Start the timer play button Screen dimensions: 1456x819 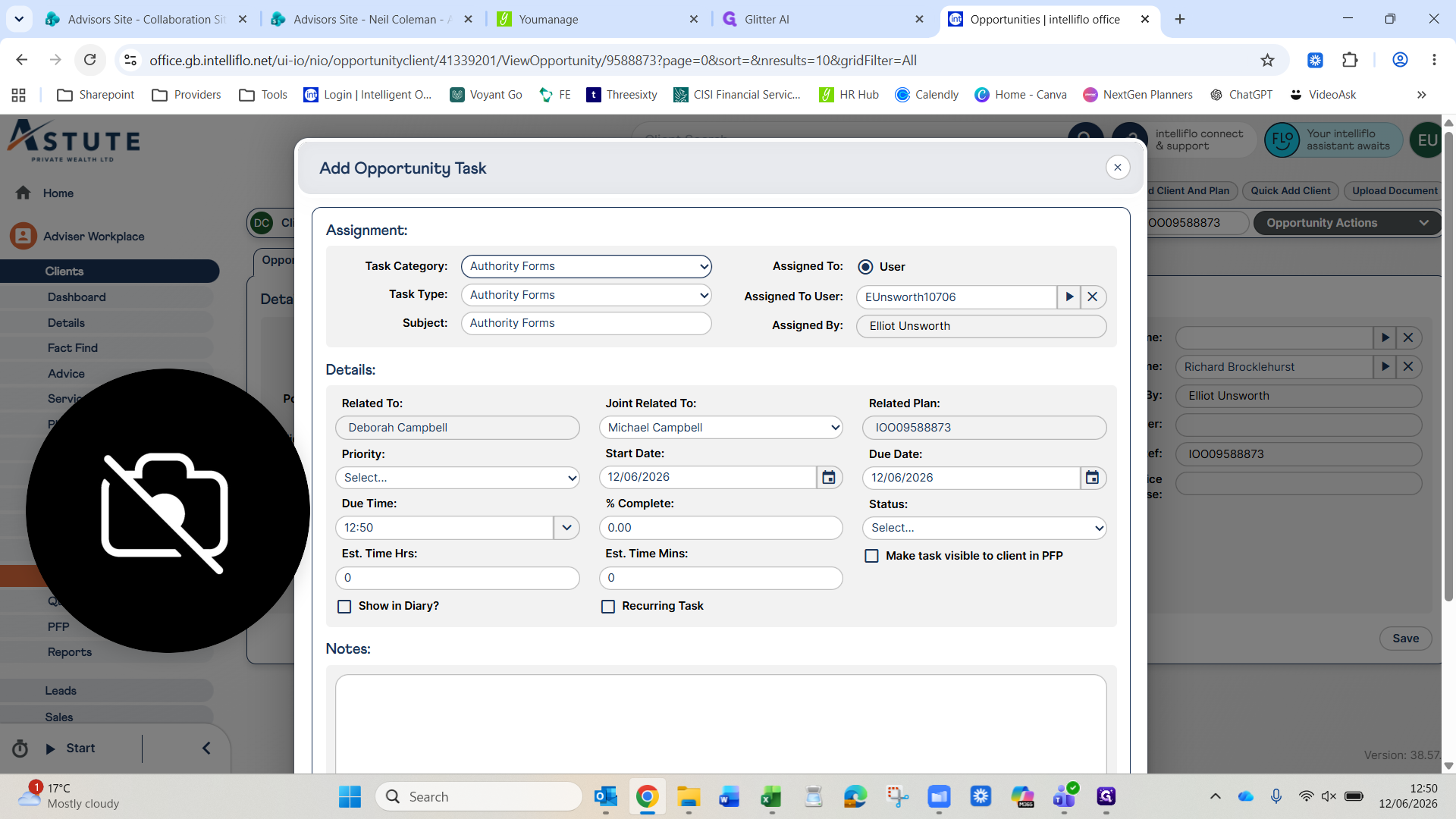[51, 748]
